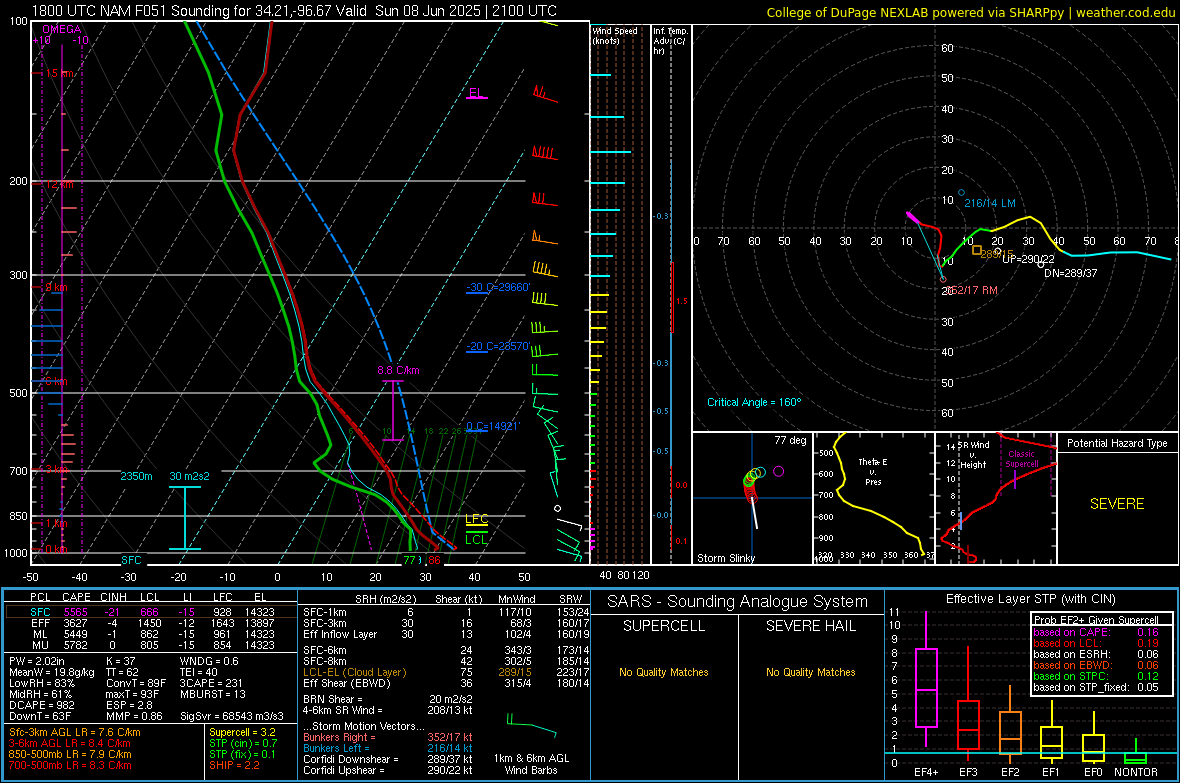Click the weather.cod.edu NEXLAB credit text
The image size is (1180, 783).
[970, 12]
